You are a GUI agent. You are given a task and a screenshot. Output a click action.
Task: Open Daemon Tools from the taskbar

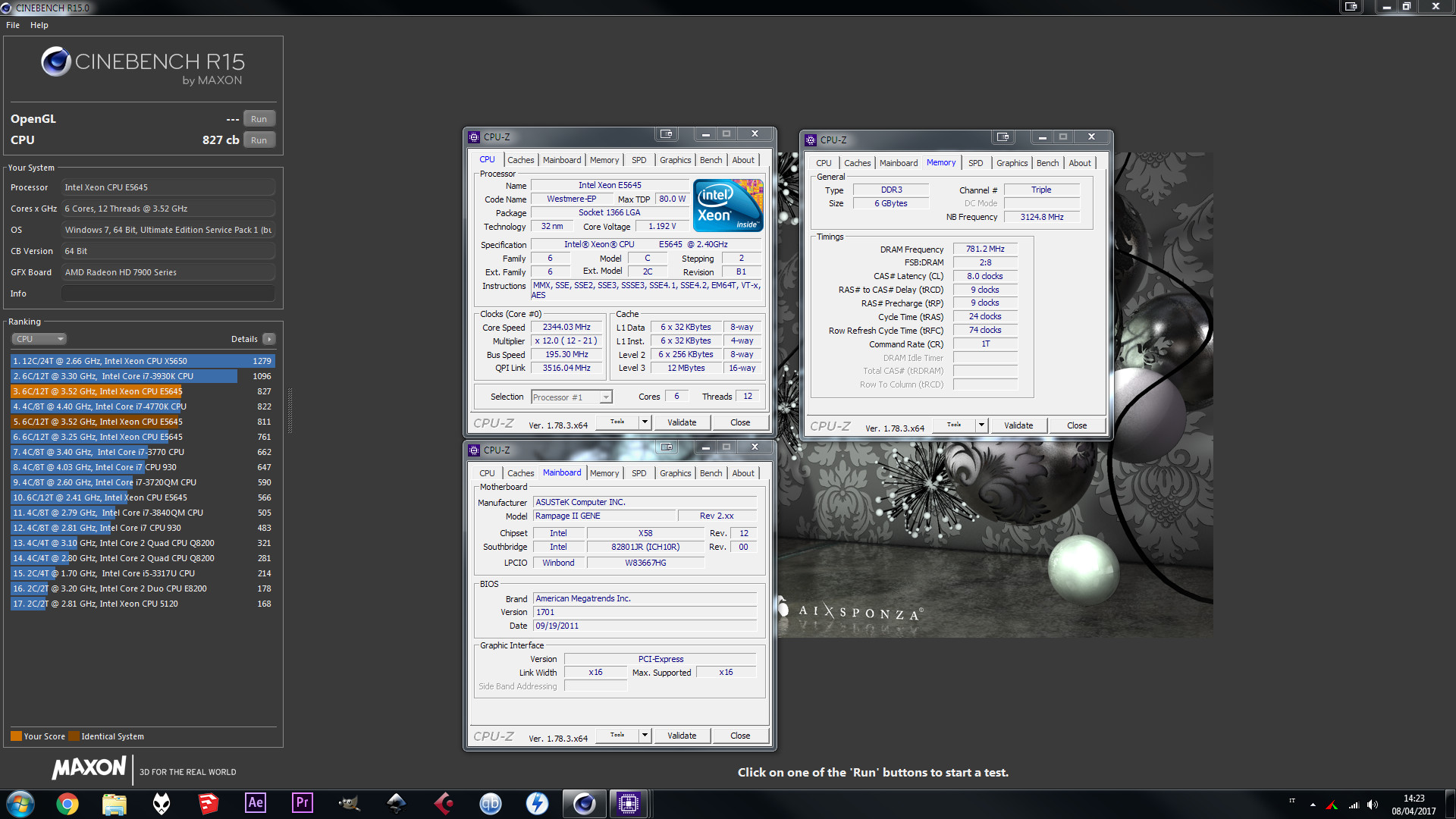(x=538, y=803)
